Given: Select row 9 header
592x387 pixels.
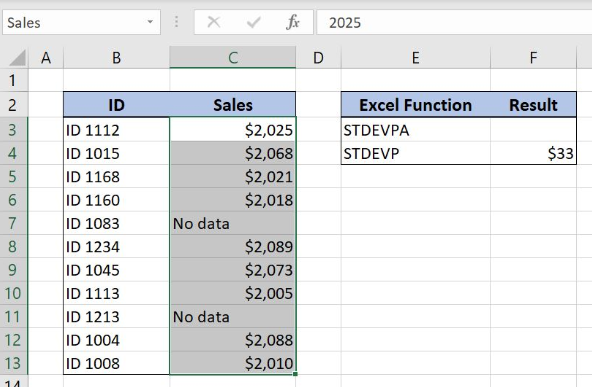Looking at the screenshot, I should tap(14, 270).
